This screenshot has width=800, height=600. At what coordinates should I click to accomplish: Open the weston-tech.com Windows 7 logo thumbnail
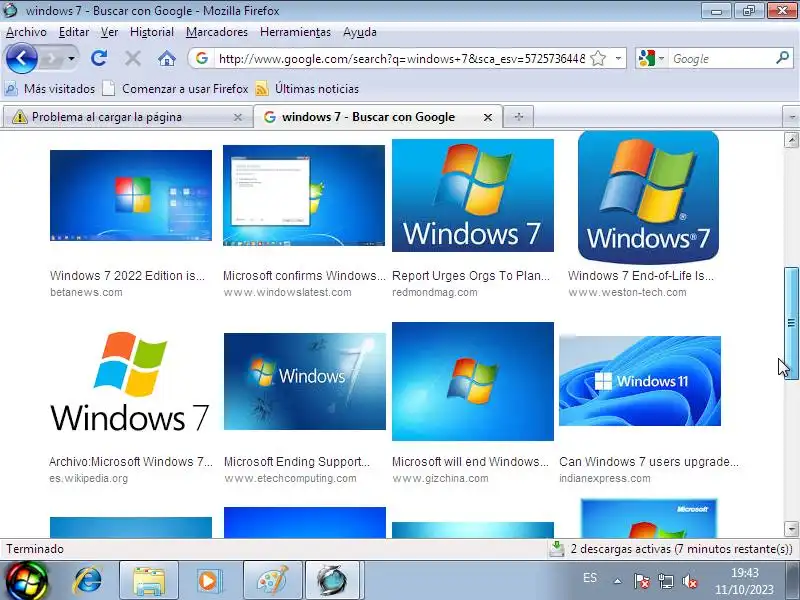[x=648, y=197]
